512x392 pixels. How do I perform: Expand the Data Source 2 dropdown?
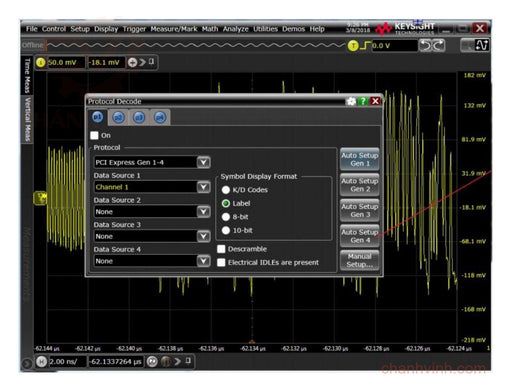(203, 212)
